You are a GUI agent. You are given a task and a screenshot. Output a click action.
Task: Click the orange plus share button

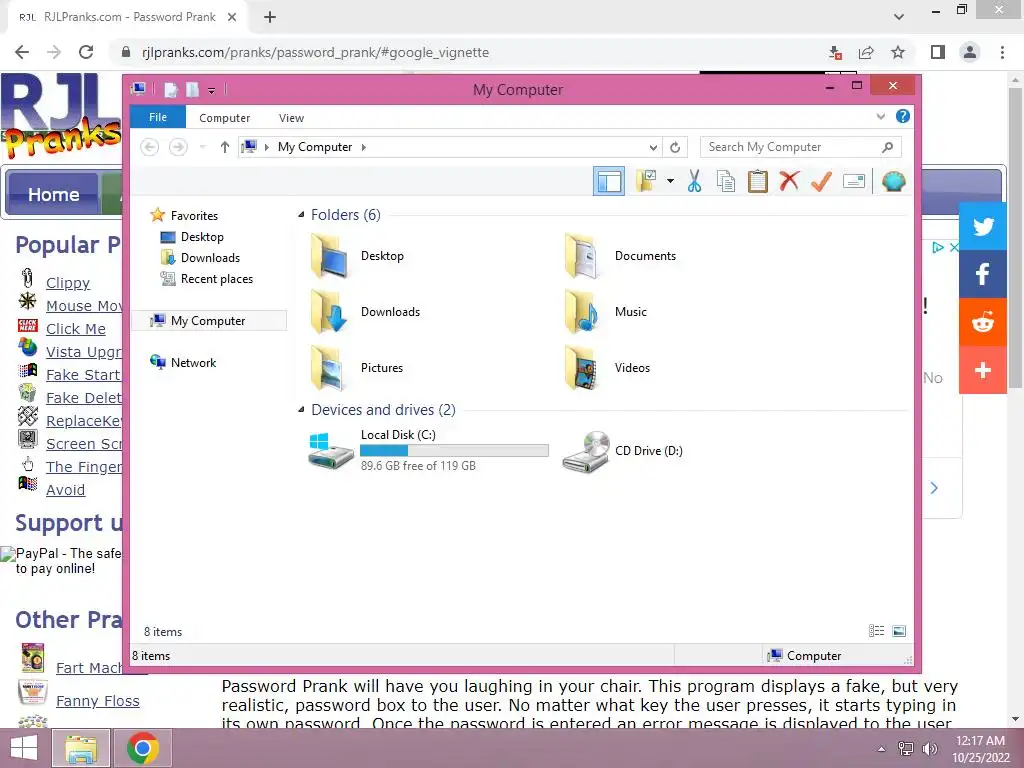coord(982,370)
